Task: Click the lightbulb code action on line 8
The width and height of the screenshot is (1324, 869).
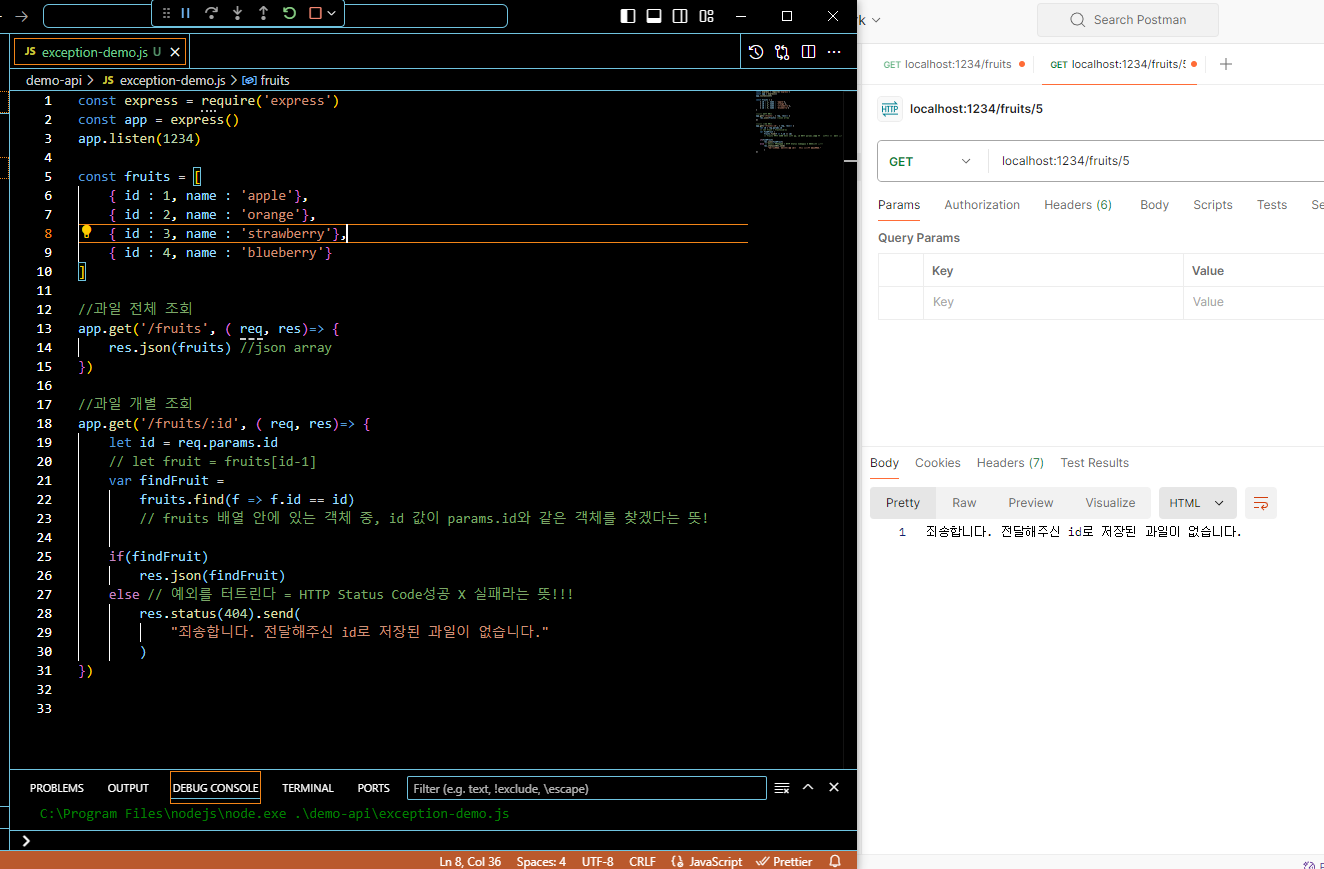Action: coord(86,232)
